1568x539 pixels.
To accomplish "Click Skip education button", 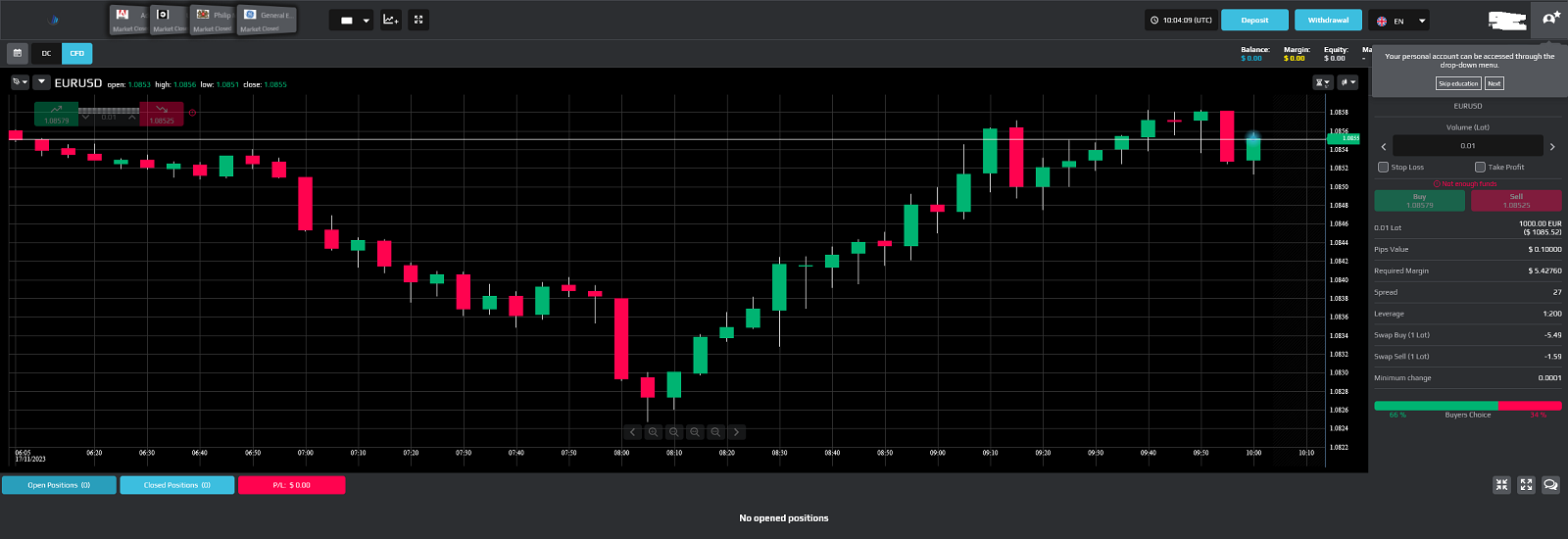I will click(1458, 83).
